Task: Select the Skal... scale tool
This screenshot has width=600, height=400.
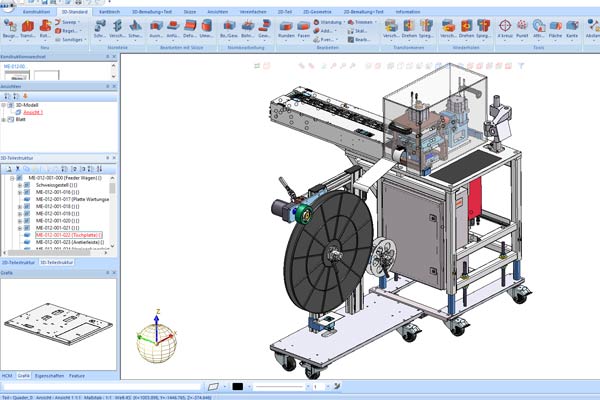Action: coord(358,31)
